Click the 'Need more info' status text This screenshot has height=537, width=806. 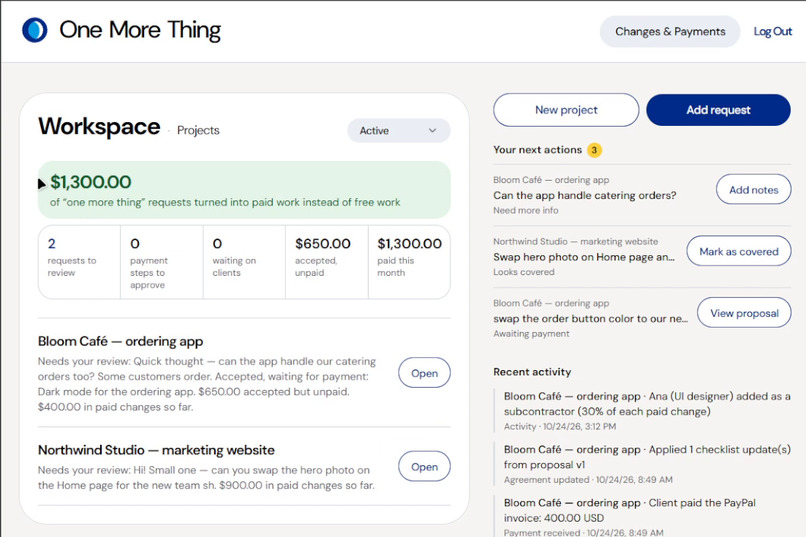(525, 210)
